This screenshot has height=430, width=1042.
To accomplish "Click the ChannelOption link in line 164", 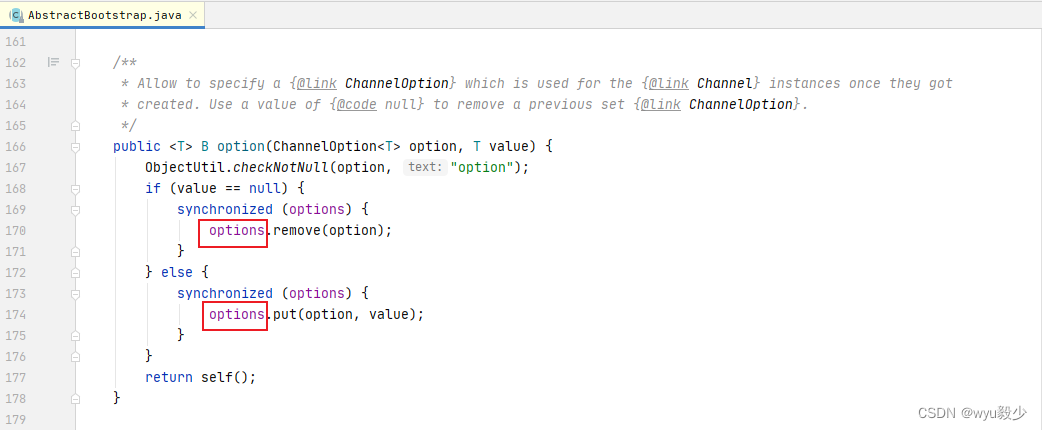I will click(x=741, y=104).
